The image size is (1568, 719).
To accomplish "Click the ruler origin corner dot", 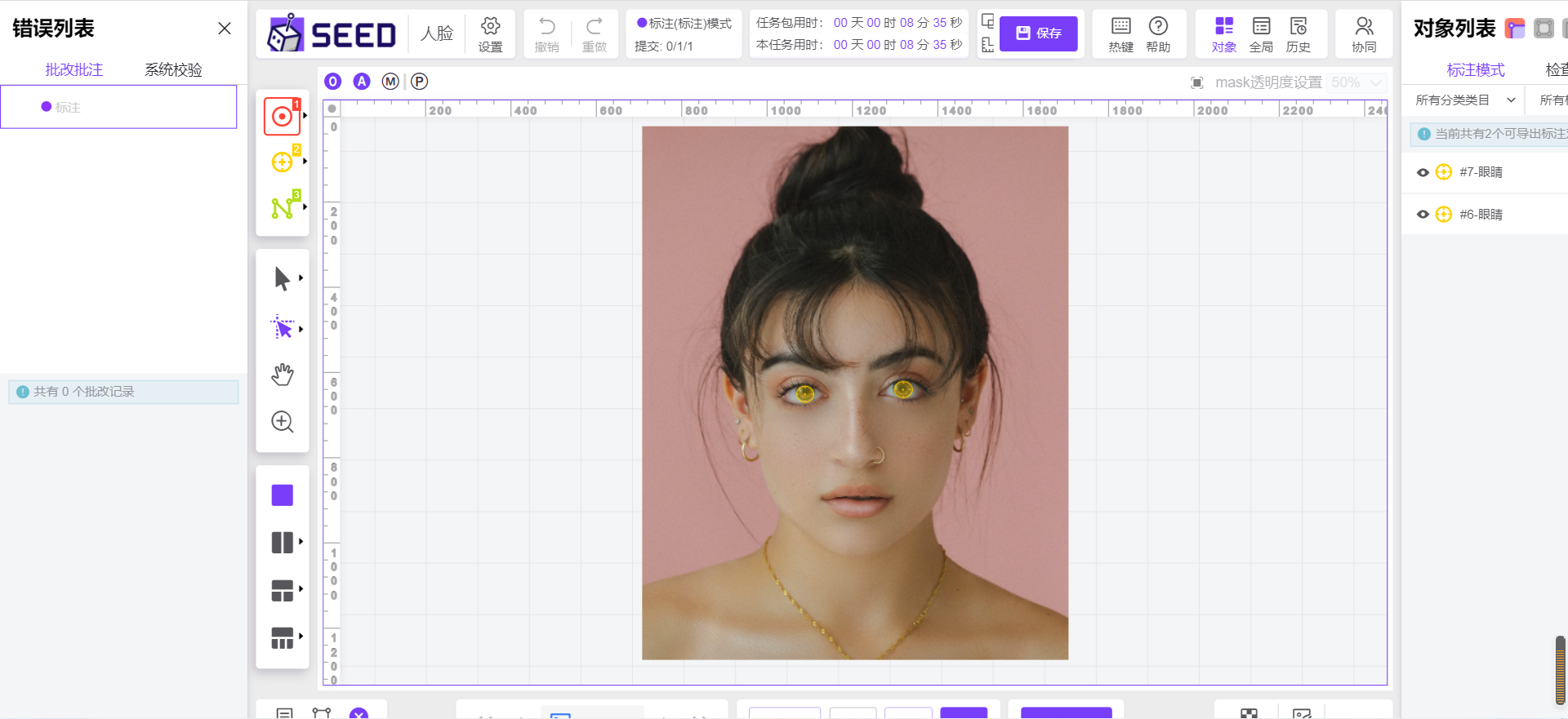I will pyautogui.click(x=332, y=109).
